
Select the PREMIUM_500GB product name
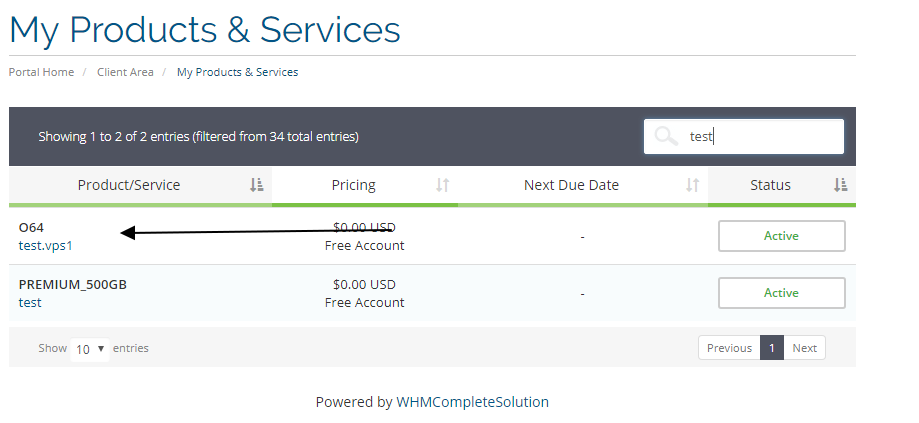pos(73,285)
